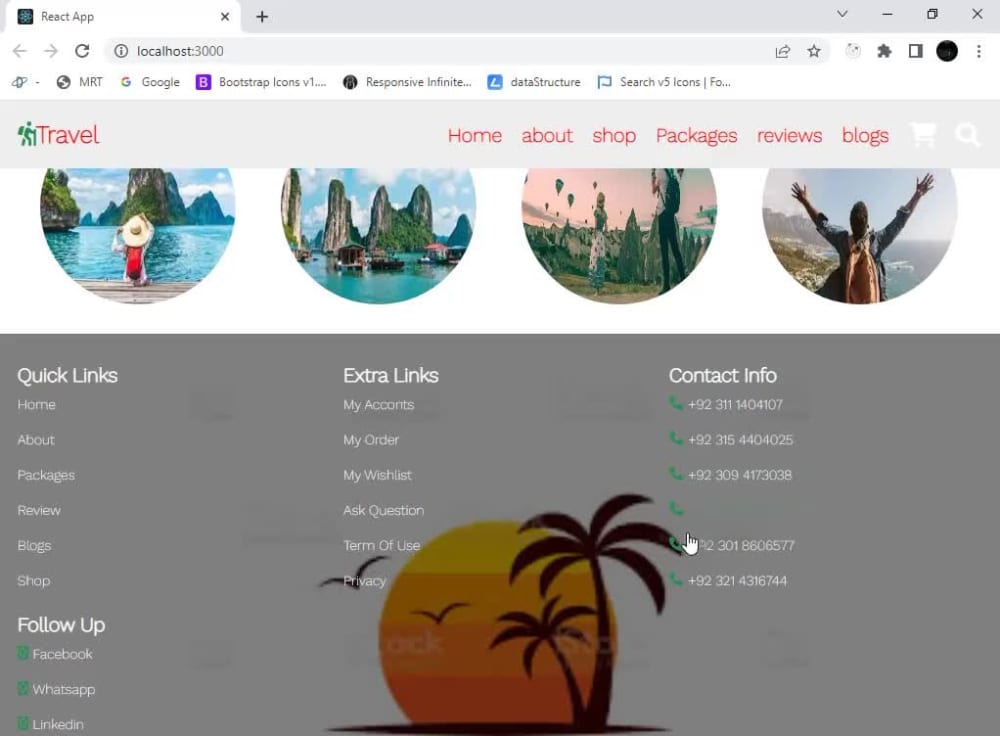The width and height of the screenshot is (1000, 736).
Task: Click the search icon in the navbar
Action: (x=967, y=134)
